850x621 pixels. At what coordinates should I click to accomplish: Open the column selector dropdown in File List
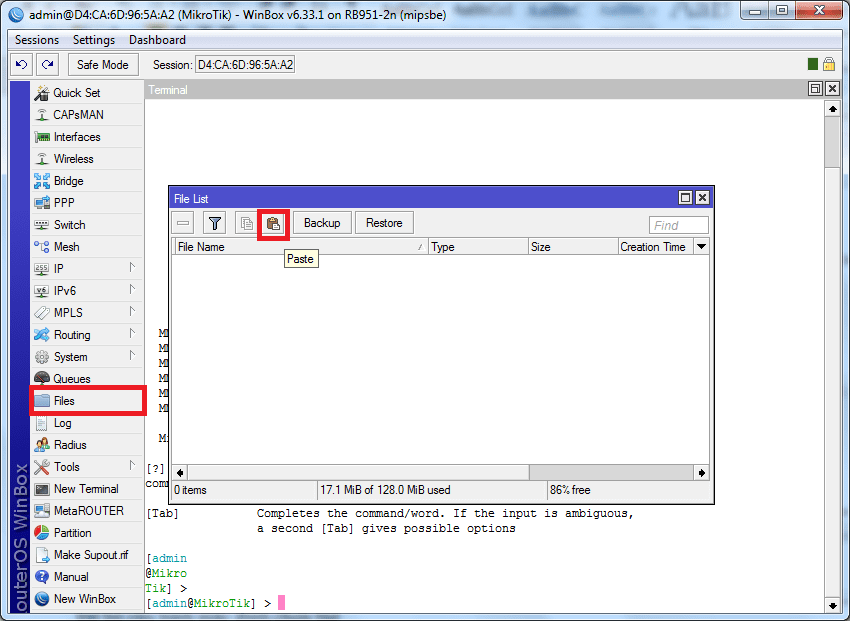701,247
